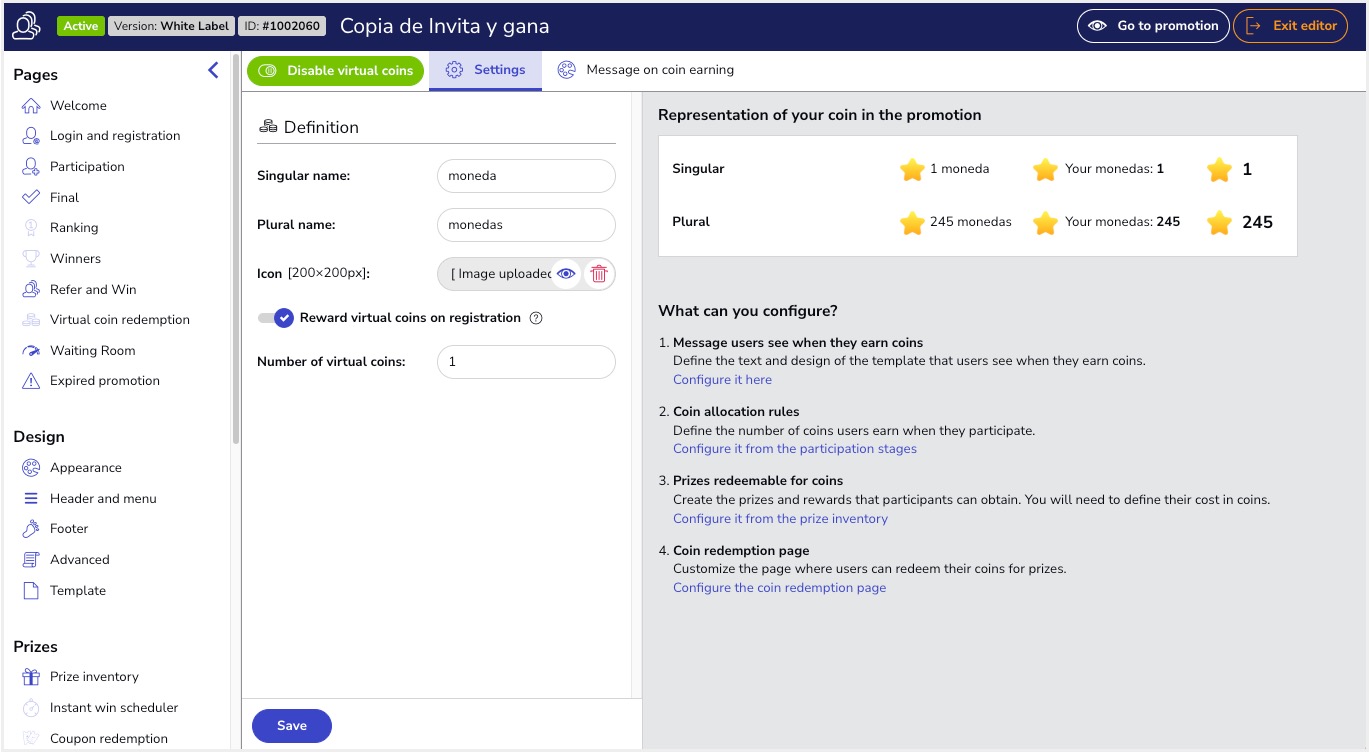The image size is (1369, 753).
Task: Click the Save button
Action: [291, 726]
